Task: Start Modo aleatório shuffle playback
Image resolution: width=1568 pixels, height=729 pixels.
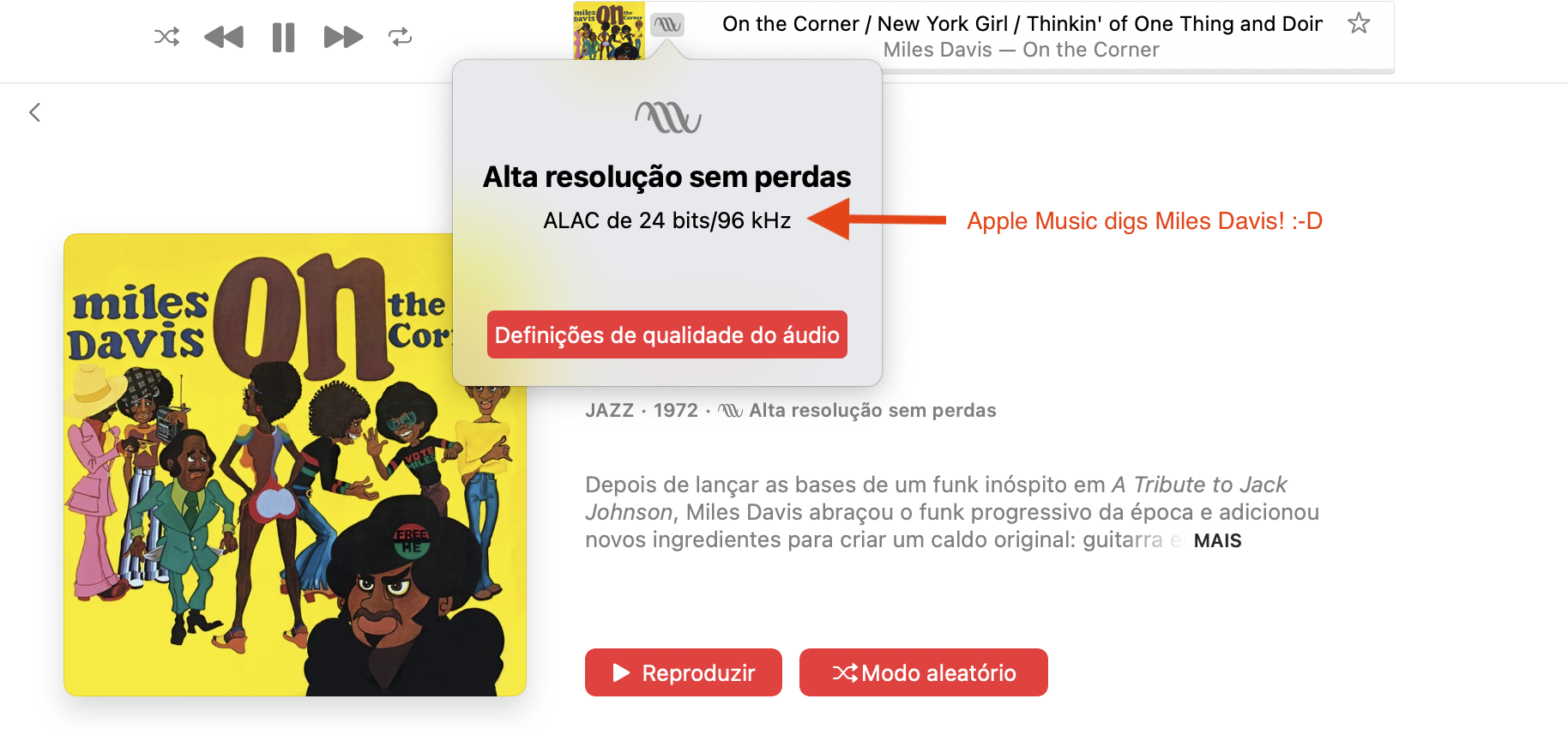Action: click(924, 672)
